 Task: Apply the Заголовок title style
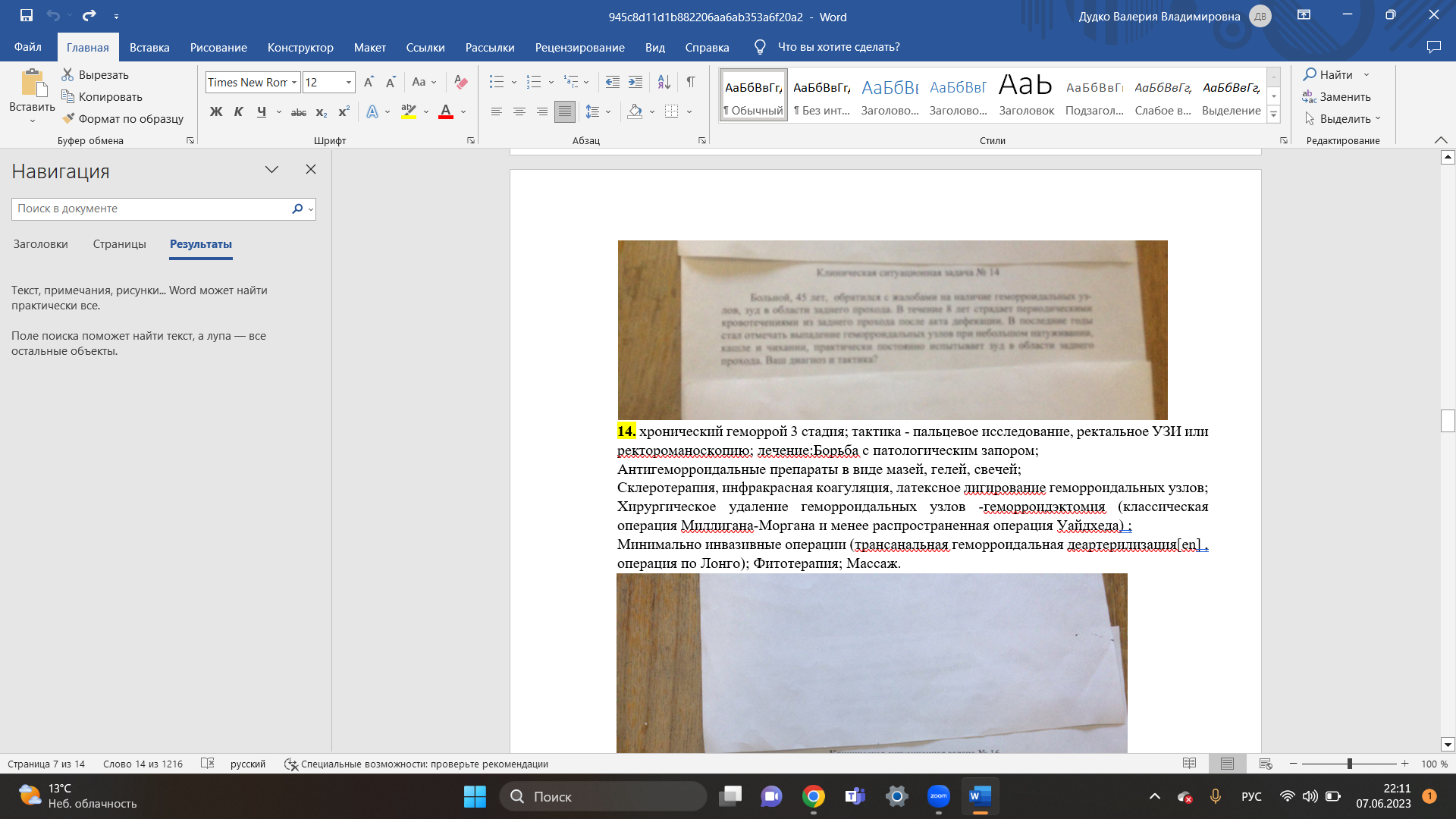click(x=1027, y=96)
